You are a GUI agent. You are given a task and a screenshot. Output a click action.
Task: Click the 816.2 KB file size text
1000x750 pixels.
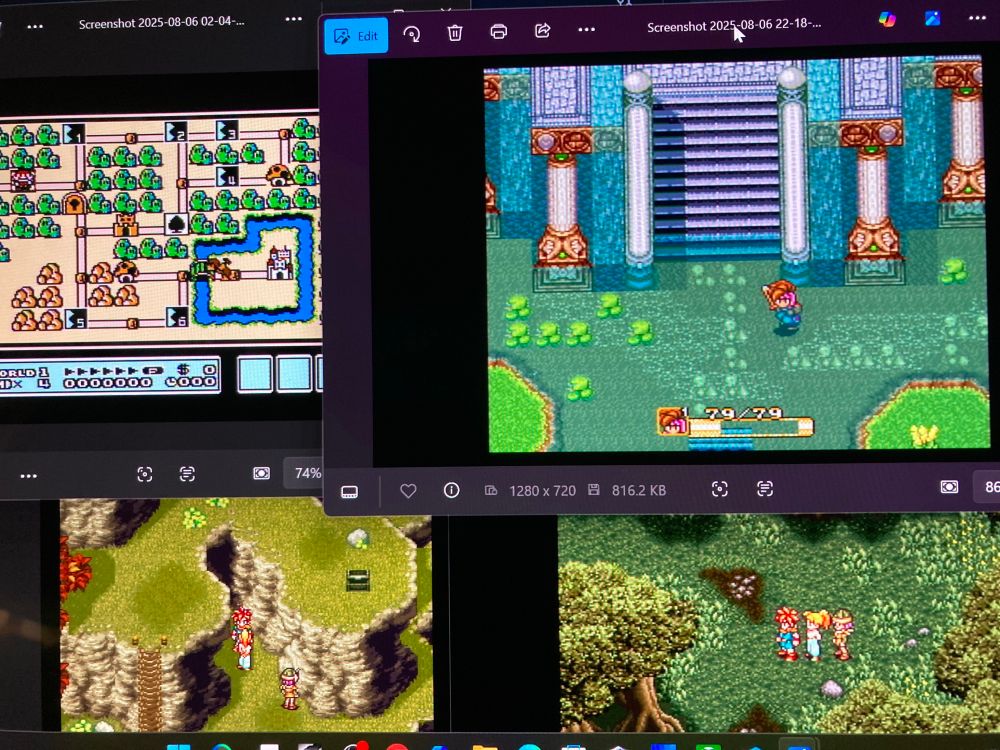638,490
